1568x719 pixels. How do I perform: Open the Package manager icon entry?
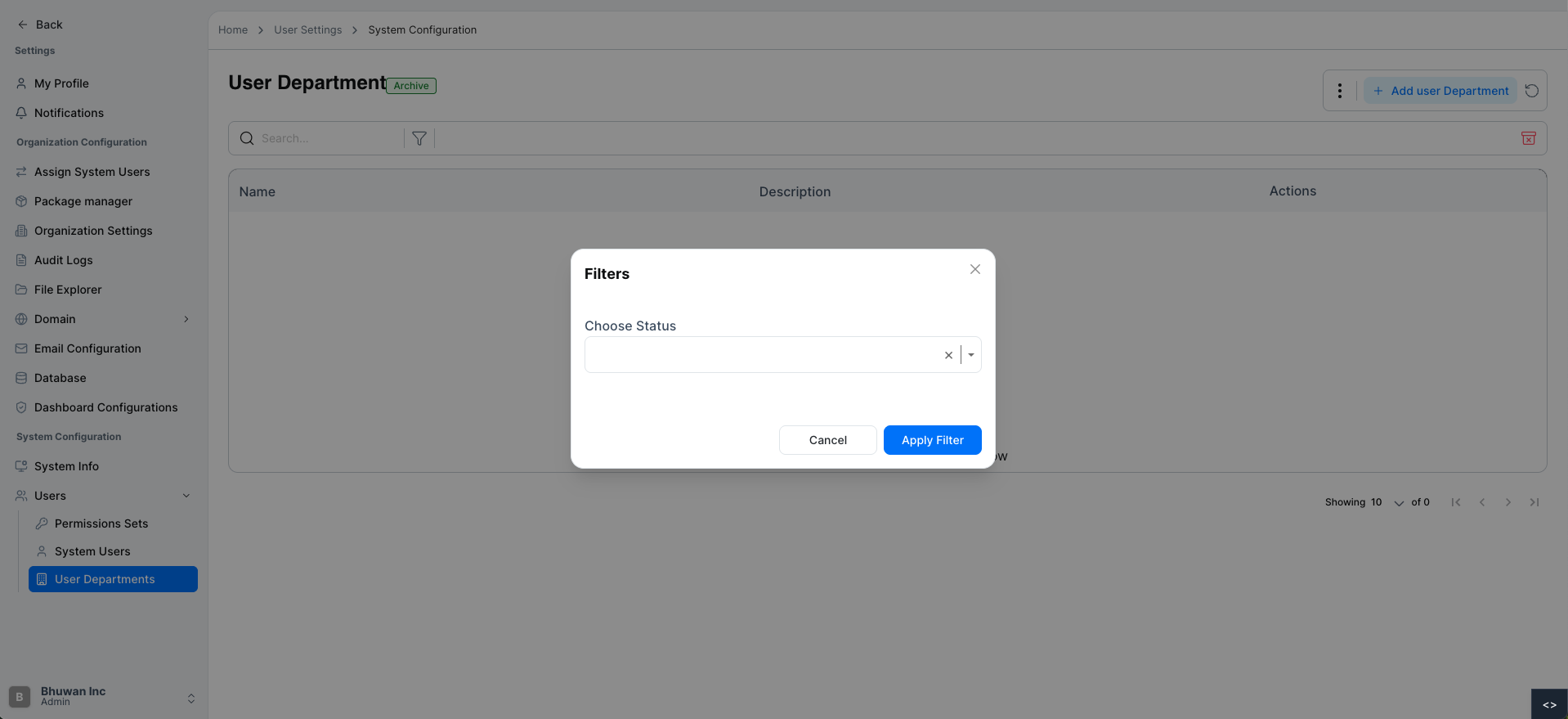coord(21,201)
